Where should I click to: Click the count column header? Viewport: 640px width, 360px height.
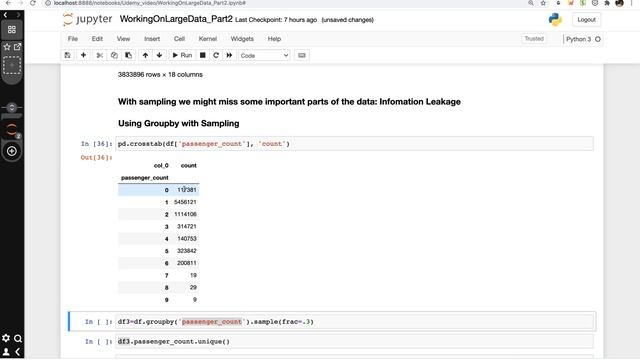[x=189, y=166]
